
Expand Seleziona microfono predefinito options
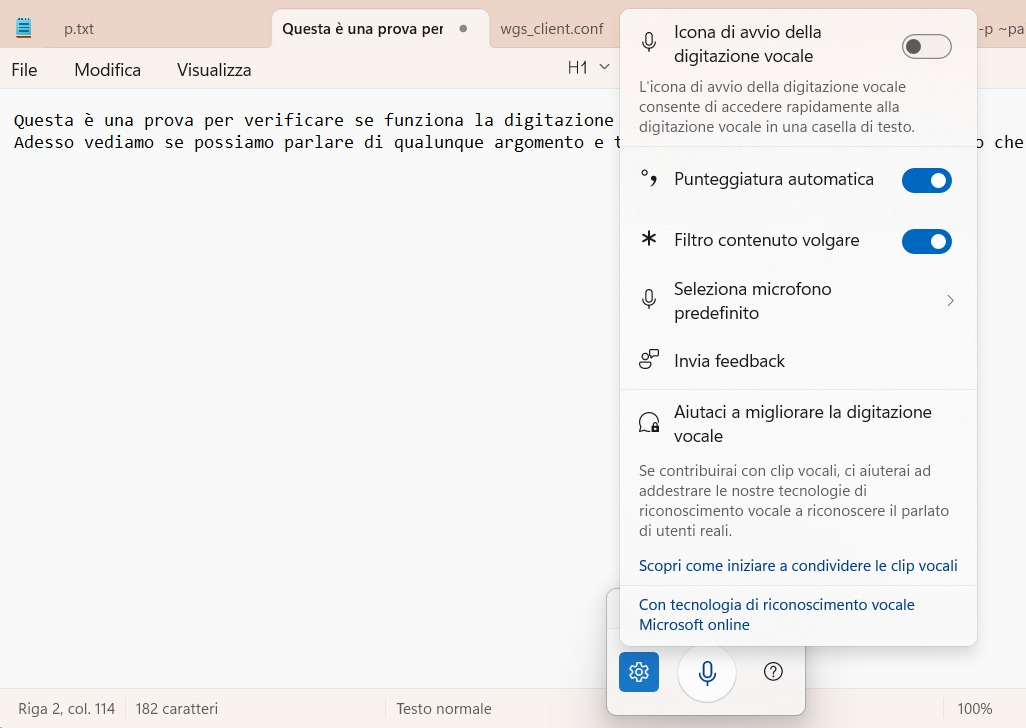pyautogui.click(x=950, y=300)
